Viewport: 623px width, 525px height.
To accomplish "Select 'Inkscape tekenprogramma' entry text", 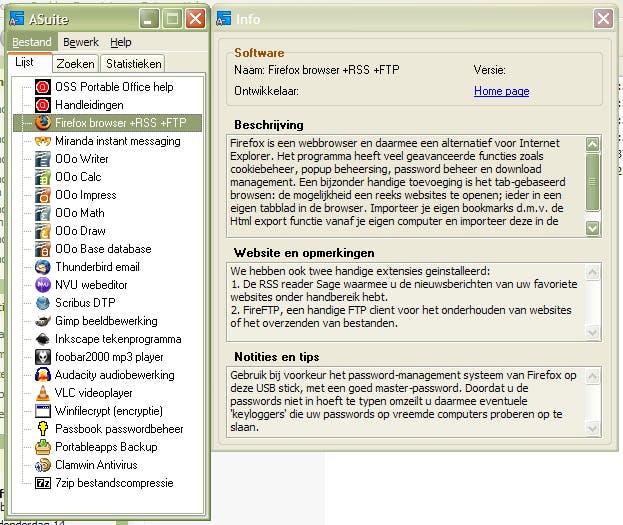I will click(118, 339).
